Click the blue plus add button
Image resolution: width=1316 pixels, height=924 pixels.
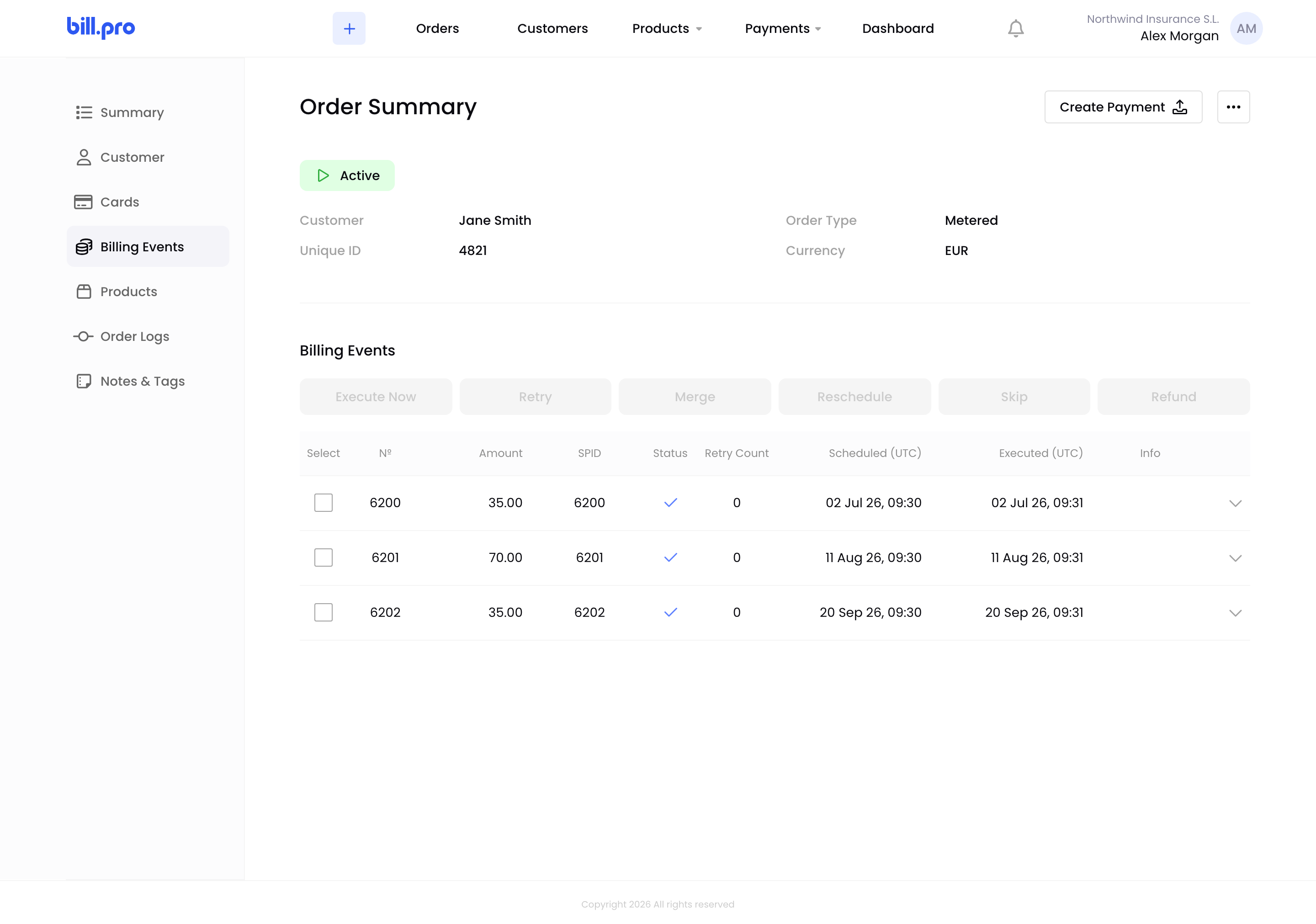[349, 29]
